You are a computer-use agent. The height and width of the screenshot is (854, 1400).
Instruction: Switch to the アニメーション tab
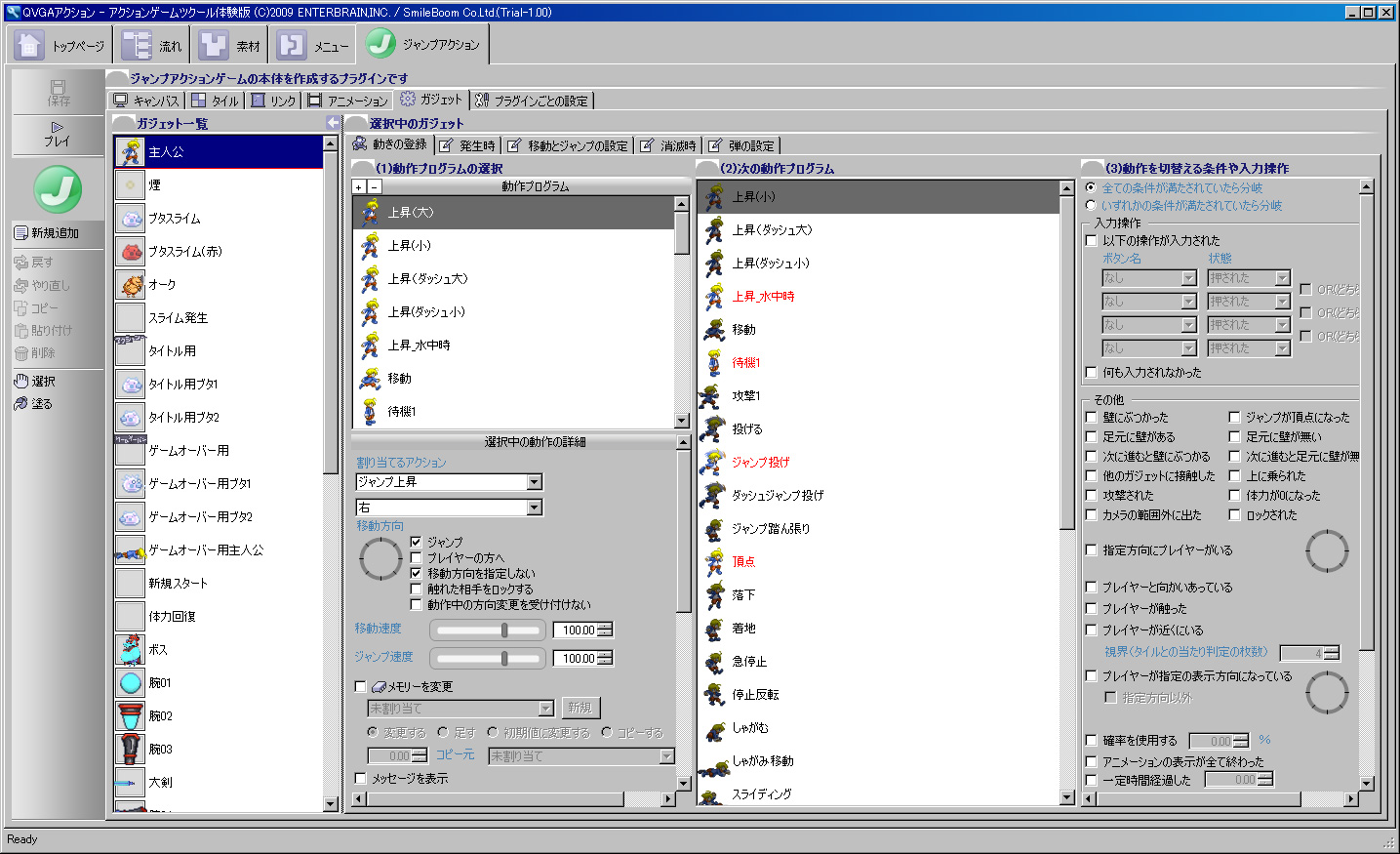pos(348,101)
